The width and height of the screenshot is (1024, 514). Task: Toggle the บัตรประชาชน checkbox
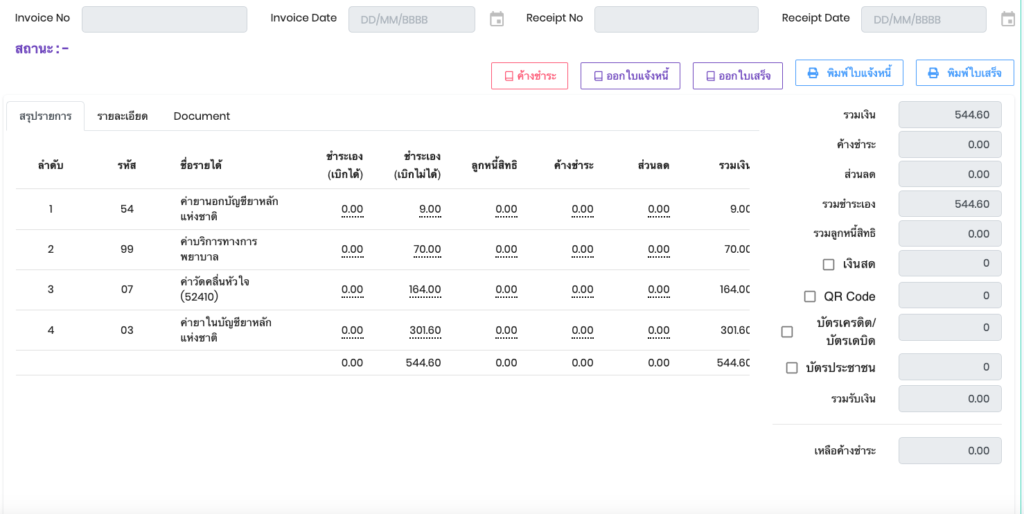pyautogui.click(x=792, y=368)
